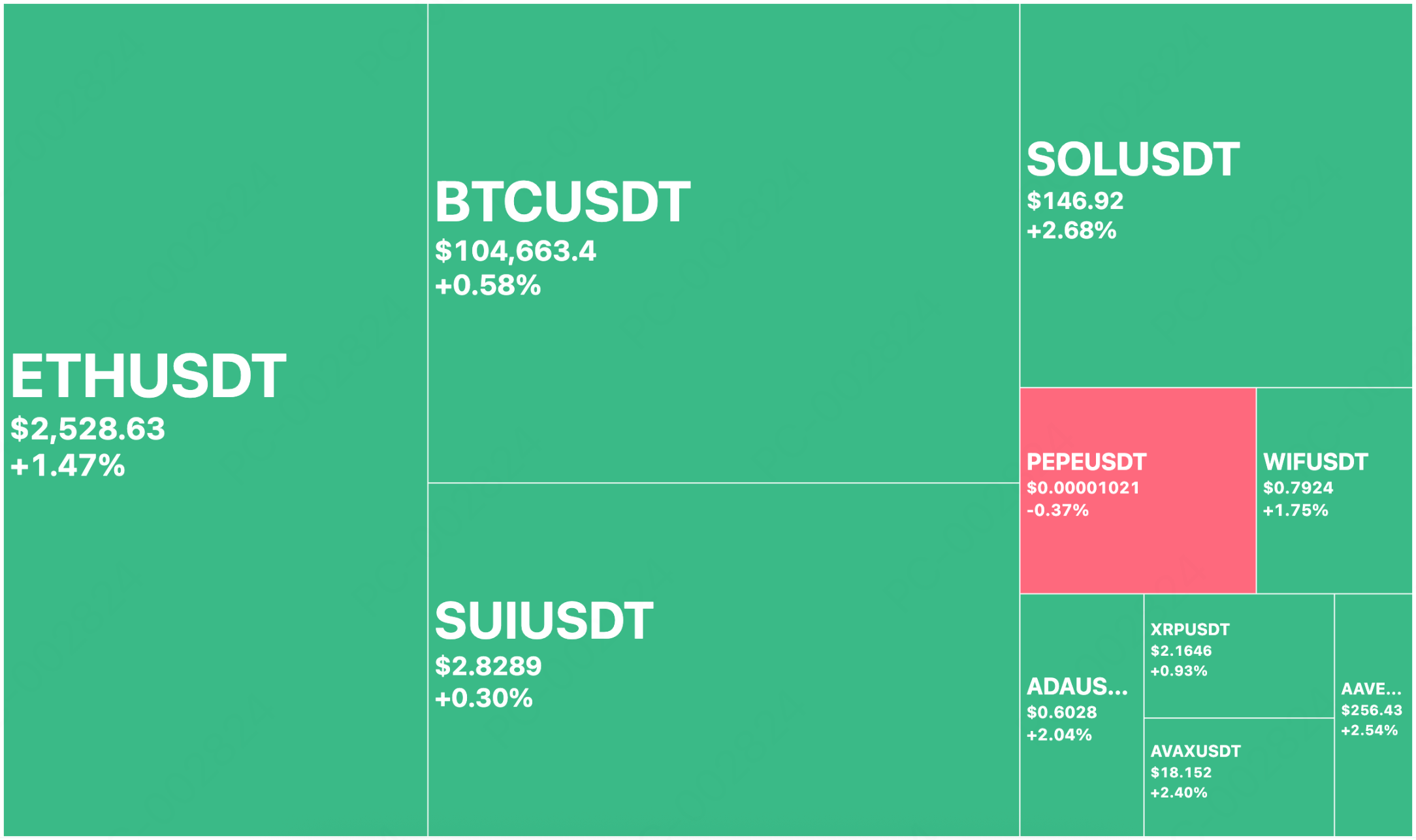Open the red PEPEUSDT tile
This screenshot has height=840, width=1416.
point(1138,491)
